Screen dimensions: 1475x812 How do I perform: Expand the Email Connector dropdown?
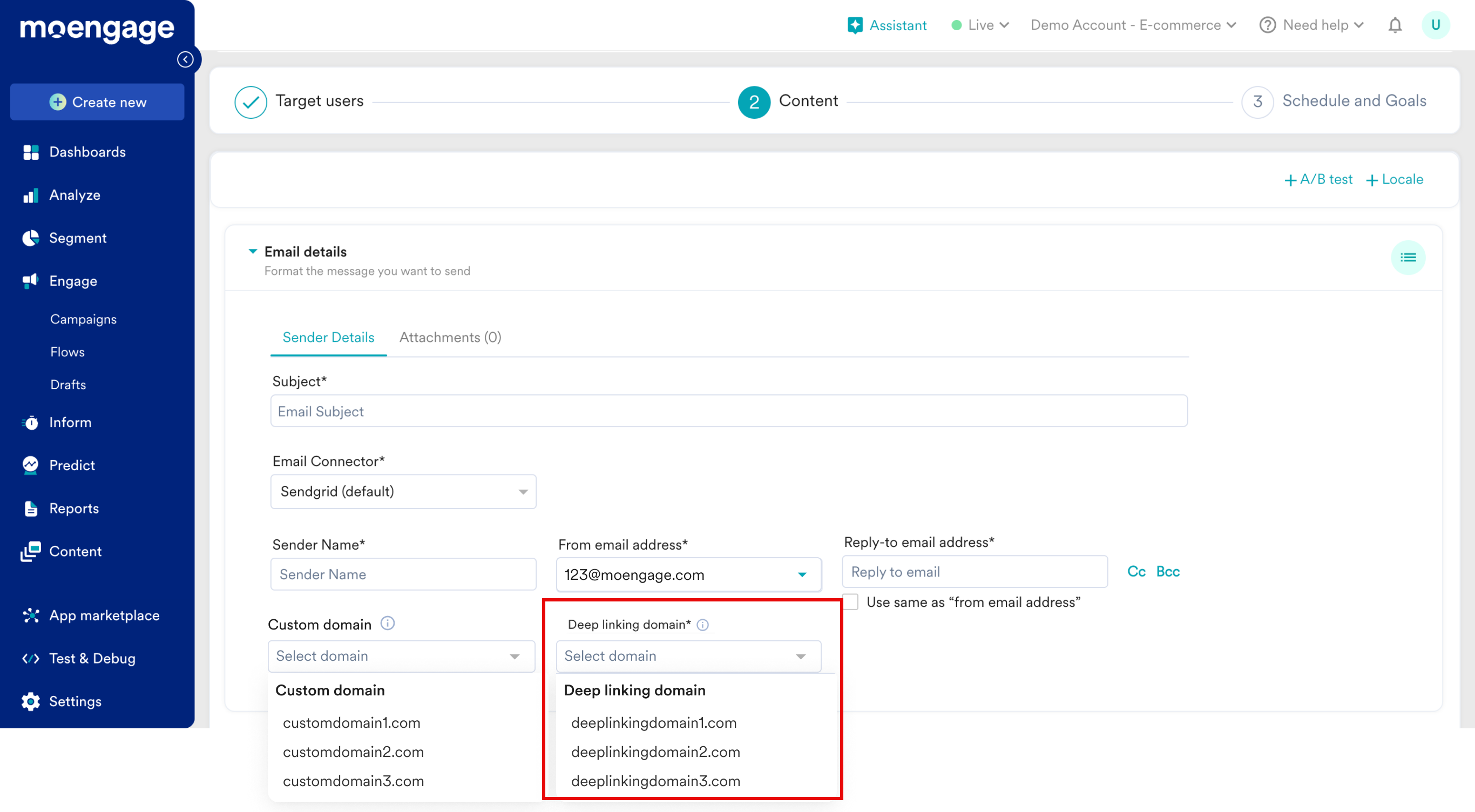pos(403,491)
